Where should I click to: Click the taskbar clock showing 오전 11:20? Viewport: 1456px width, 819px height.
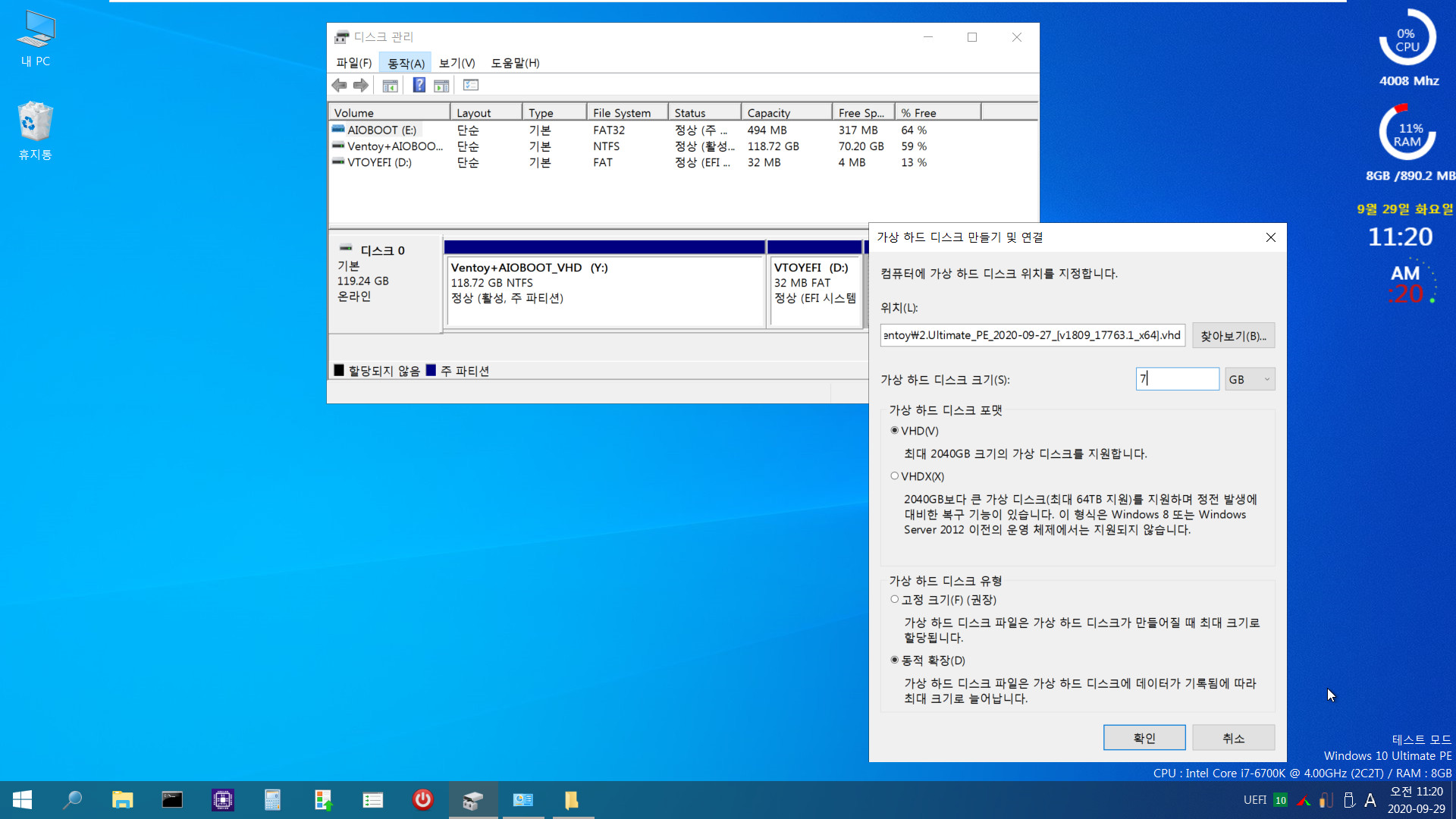[1416, 800]
